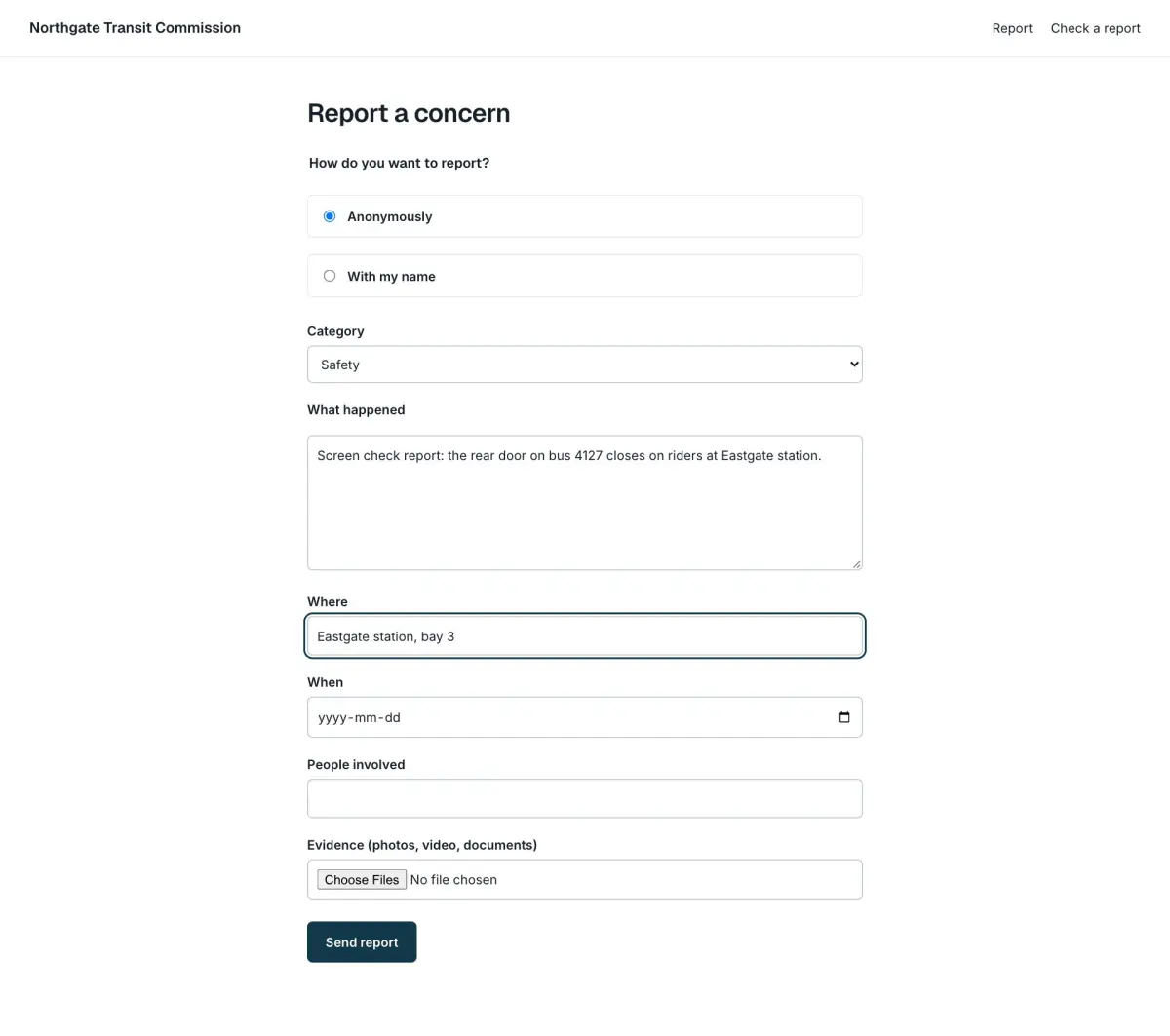Click the When field label

click(x=326, y=682)
